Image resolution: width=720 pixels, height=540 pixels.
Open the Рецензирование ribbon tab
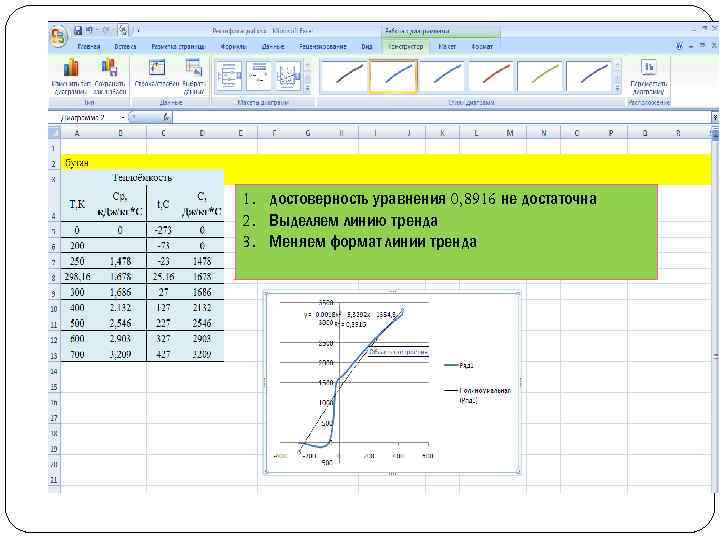(323, 46)
